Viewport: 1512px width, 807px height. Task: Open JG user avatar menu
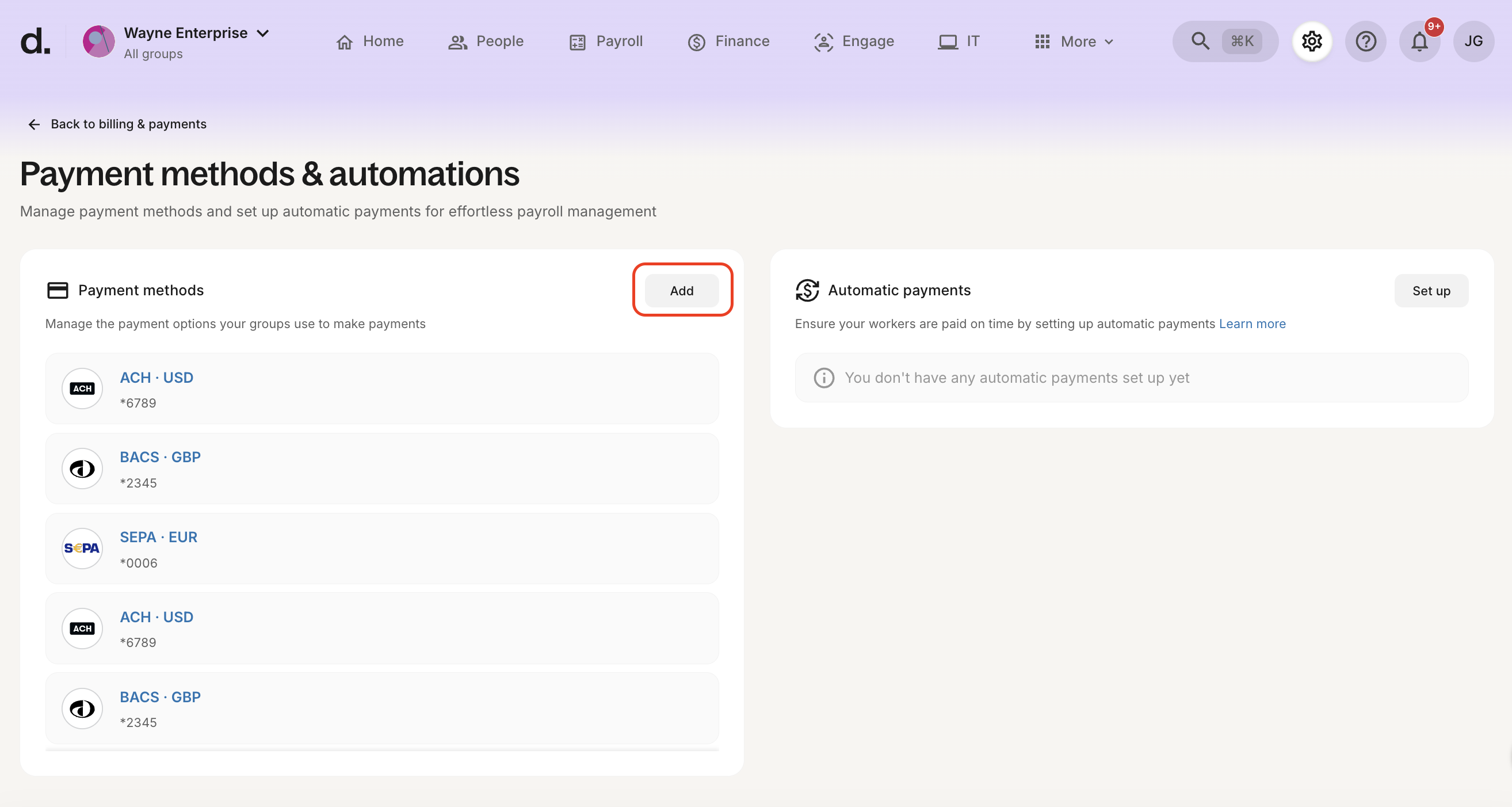click(1473, 41)
